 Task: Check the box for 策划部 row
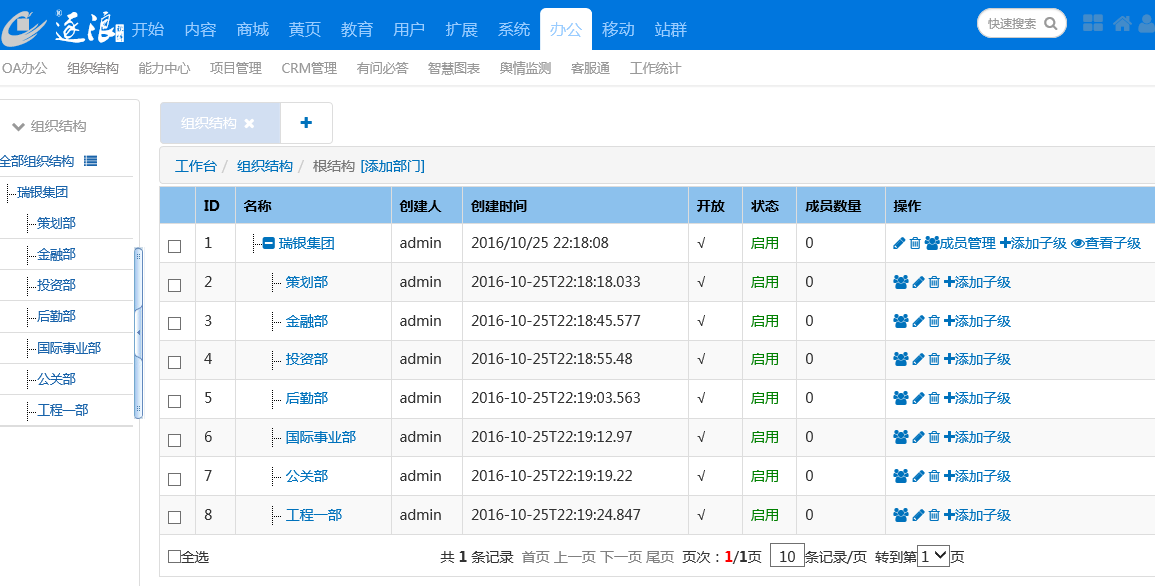click(175, 285)
